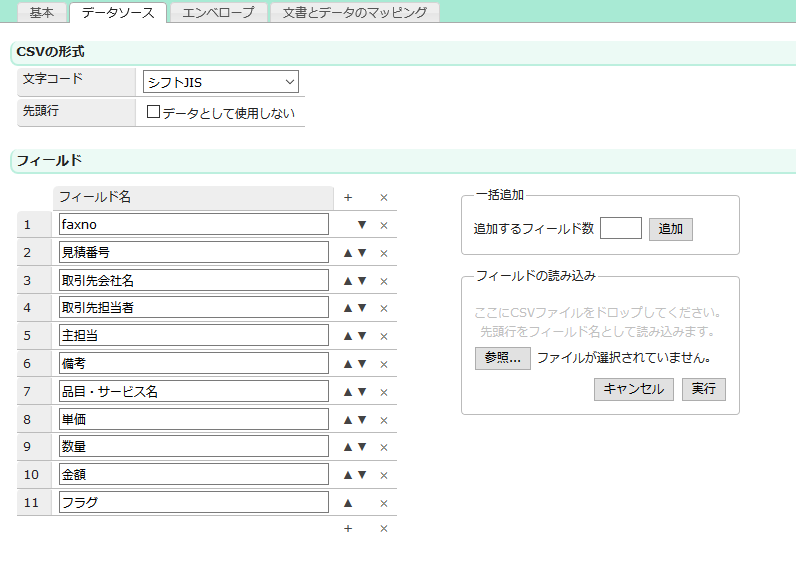
Task: Click the delete-all x icon in the header row
Action: click(383, 198)
